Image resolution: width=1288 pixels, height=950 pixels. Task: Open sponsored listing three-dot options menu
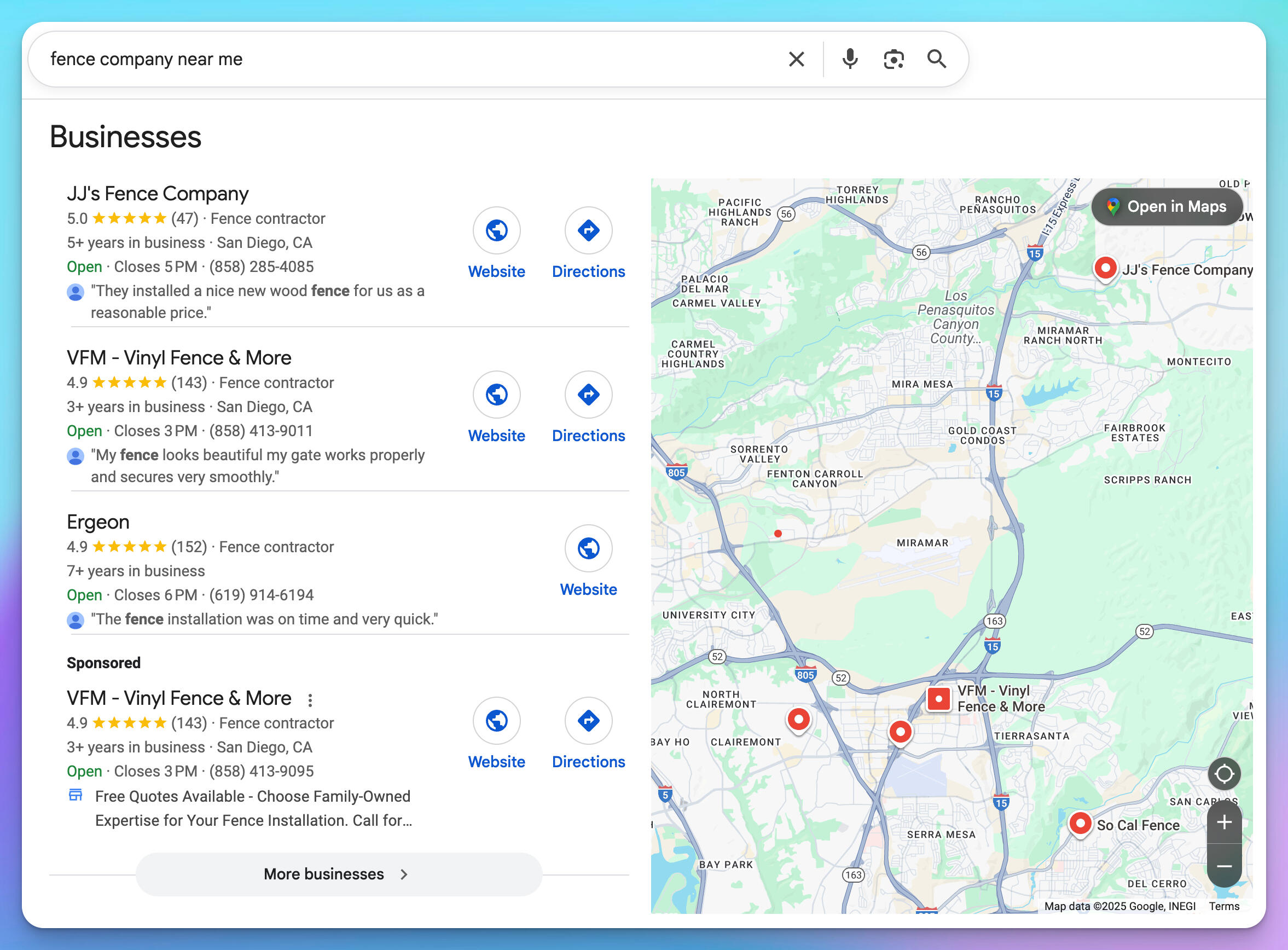coord(310,700)
